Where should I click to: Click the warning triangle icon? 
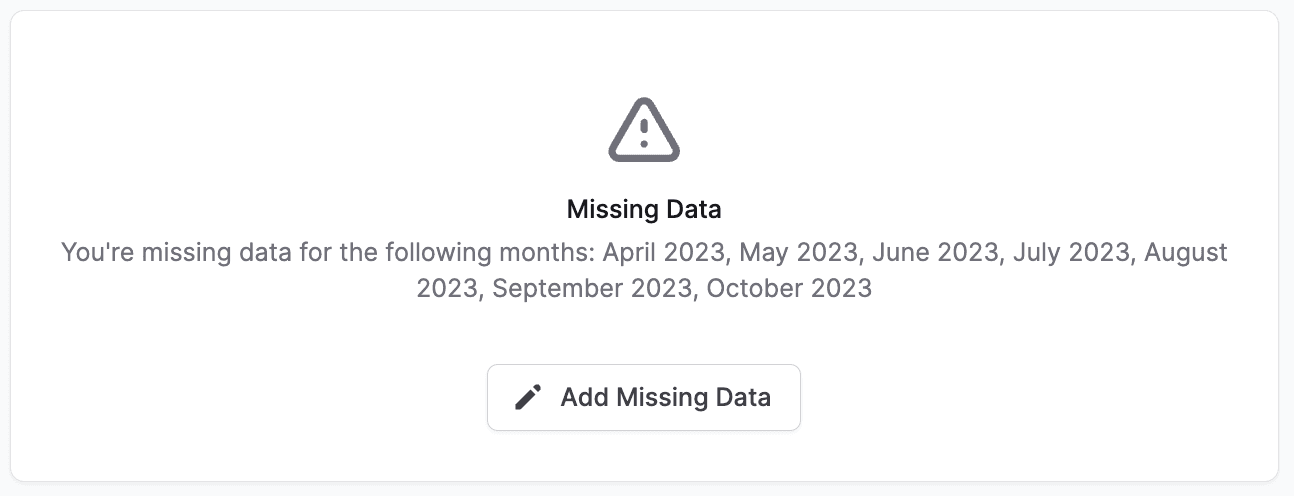(644, 131)
